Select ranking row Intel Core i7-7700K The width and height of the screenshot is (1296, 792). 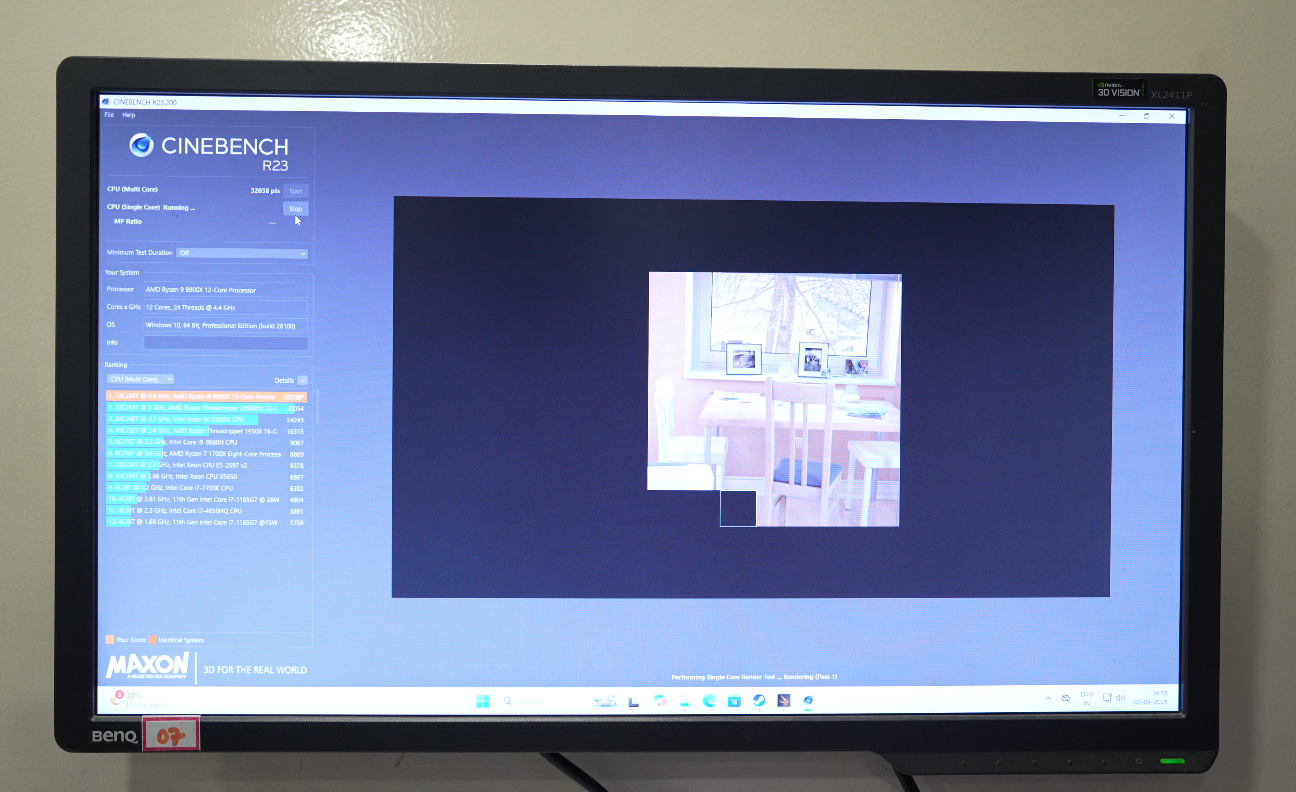(x=207, y=488)
